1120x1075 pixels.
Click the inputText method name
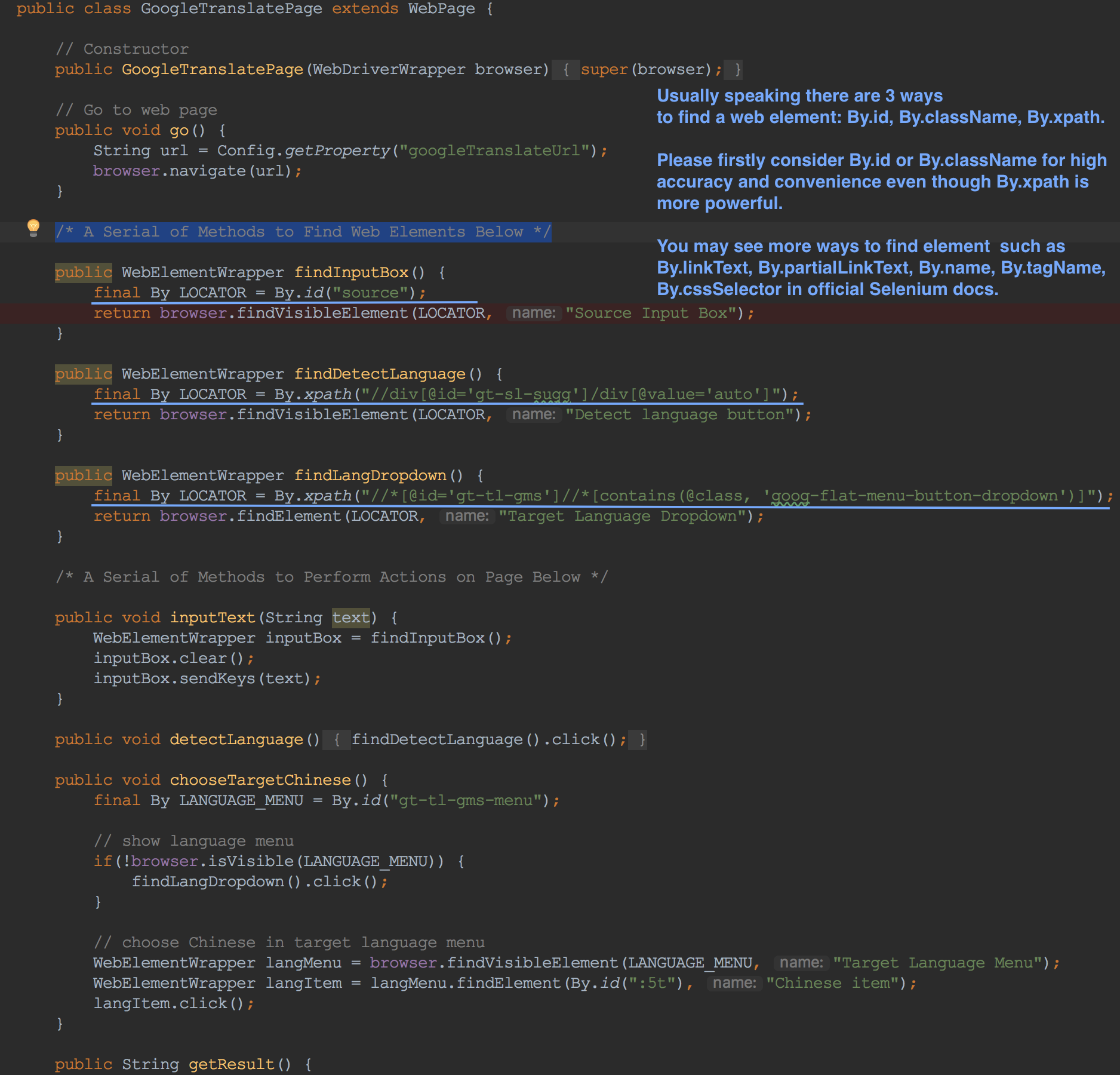(x=213, y=618)
